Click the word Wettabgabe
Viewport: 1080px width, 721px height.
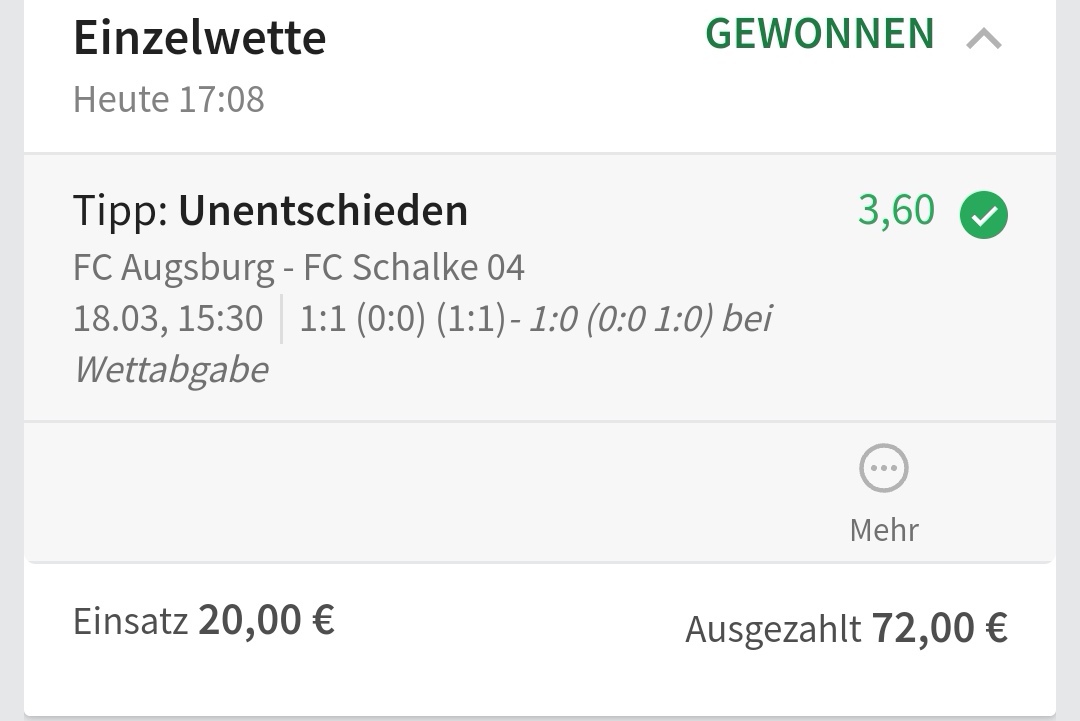171,370
